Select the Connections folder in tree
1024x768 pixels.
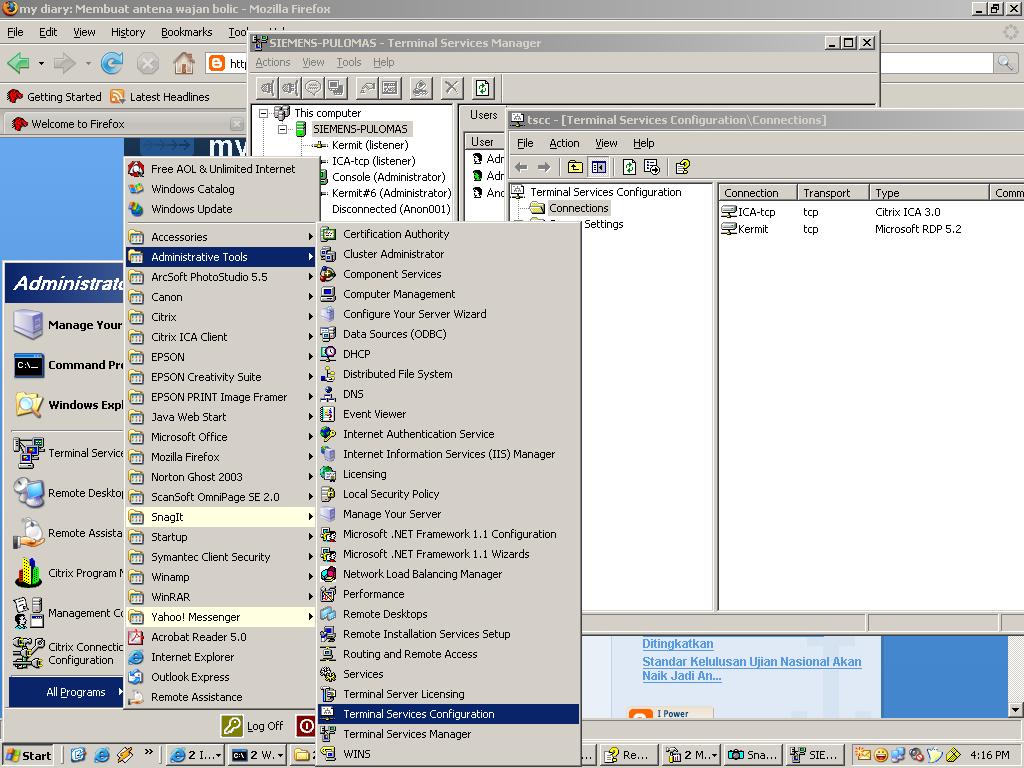[577, 208]
